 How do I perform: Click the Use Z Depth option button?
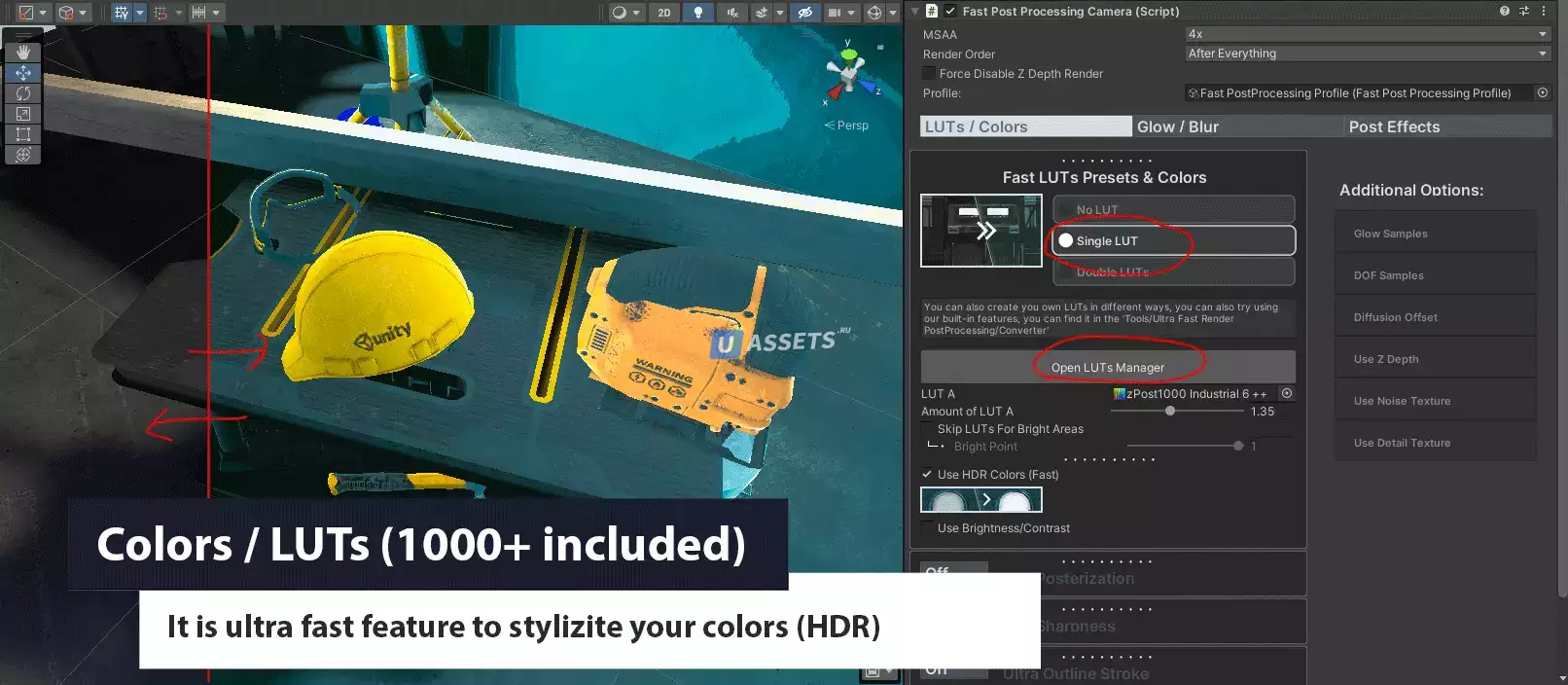pos(1436,359)
